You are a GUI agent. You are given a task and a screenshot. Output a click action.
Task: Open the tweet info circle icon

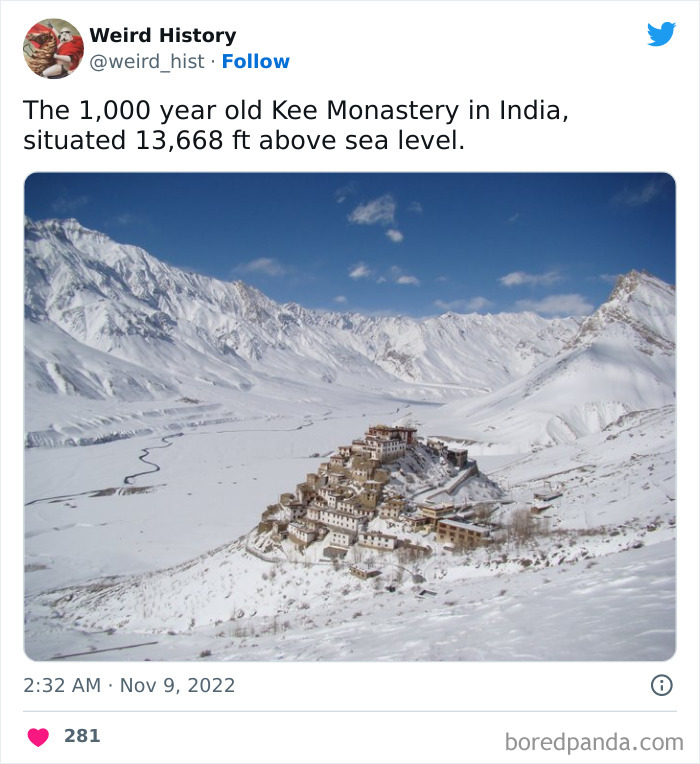coord(661,685)
